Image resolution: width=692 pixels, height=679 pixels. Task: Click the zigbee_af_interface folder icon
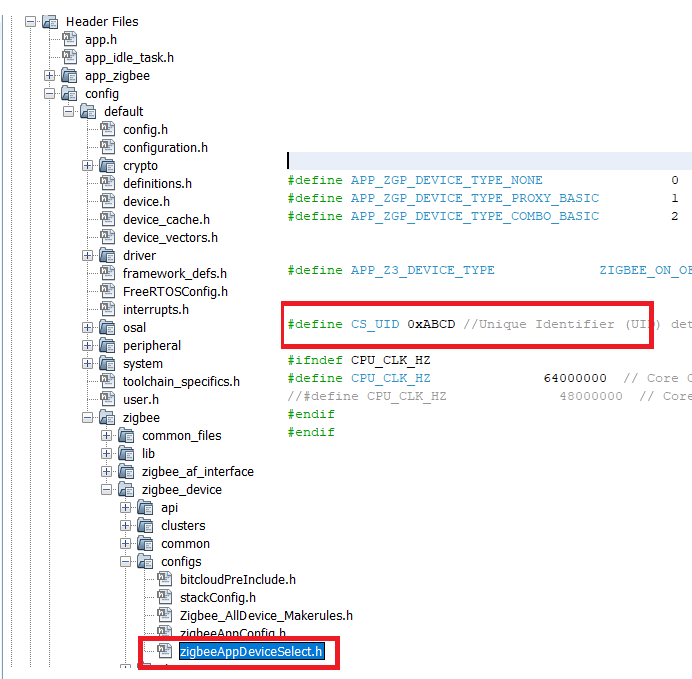[x=126, y=471]
